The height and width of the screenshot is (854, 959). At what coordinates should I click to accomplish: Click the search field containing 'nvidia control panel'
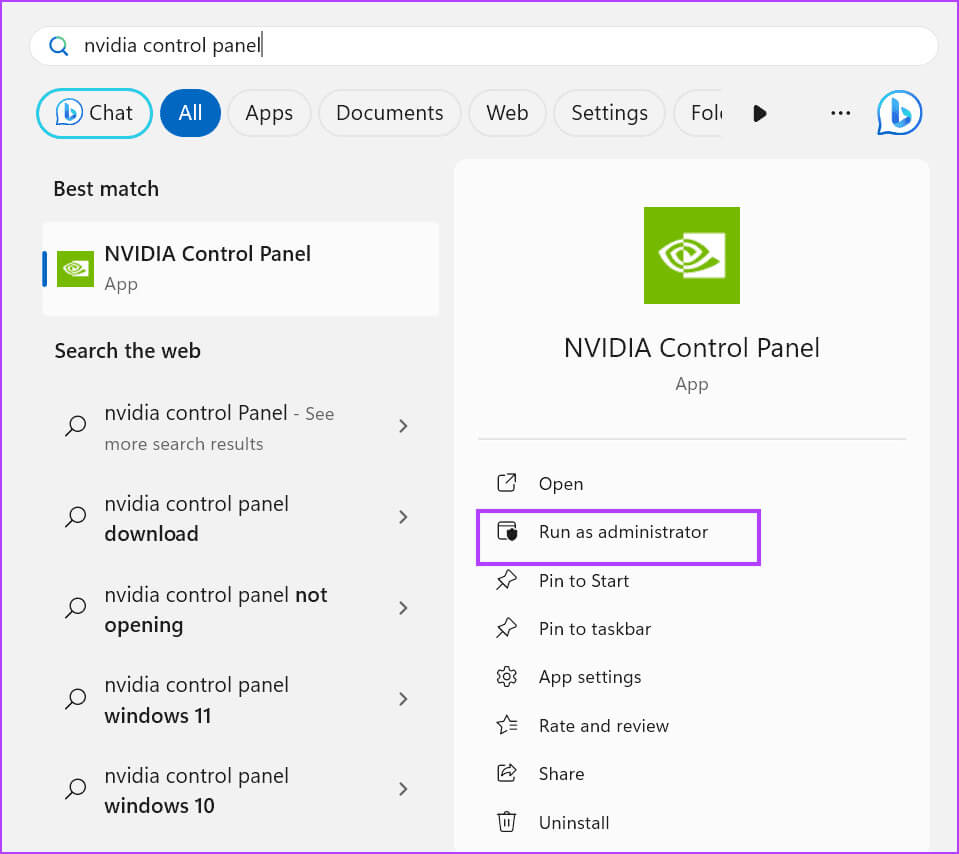483,46
